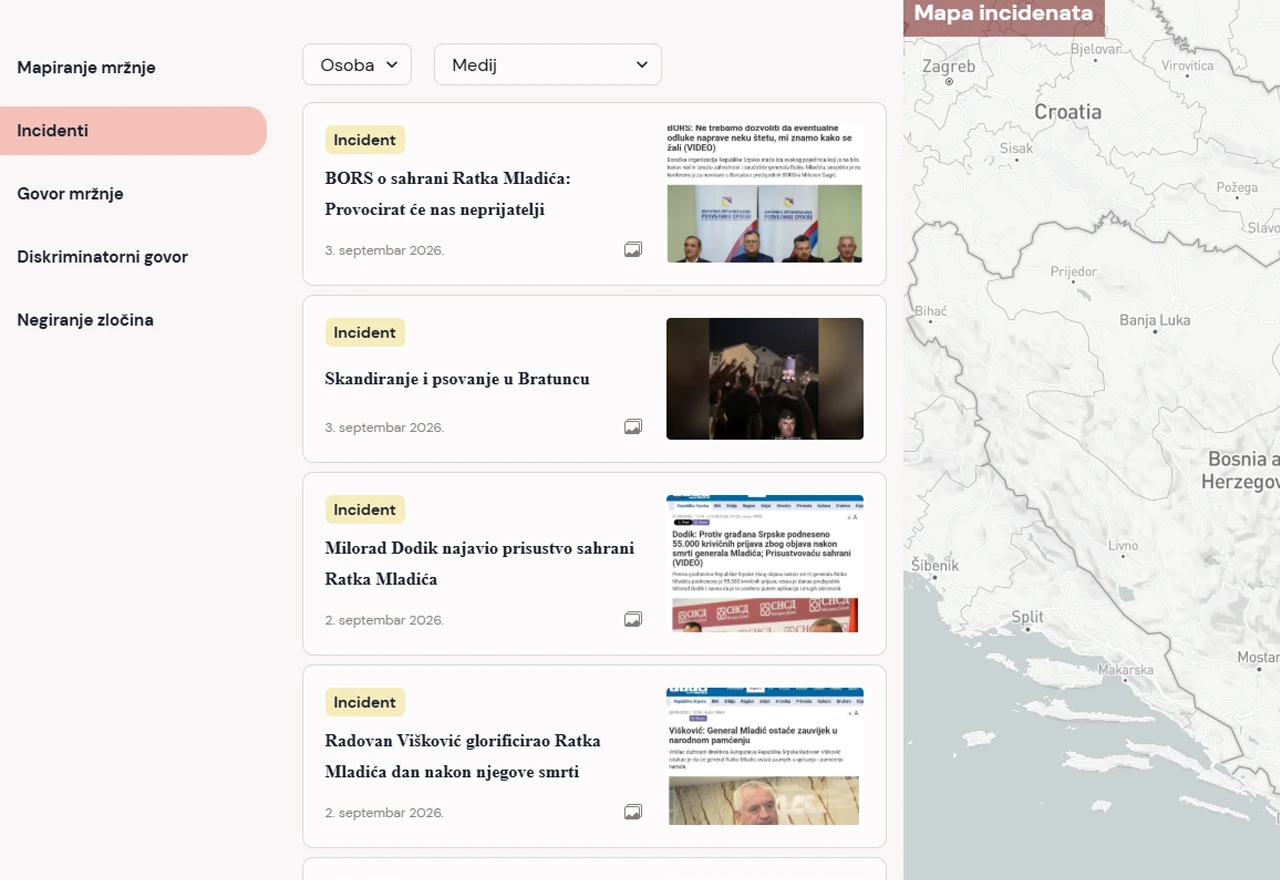Click image icon on Skandiranje u Bratuncu card
The image size is (1280, 880).
pyautogui.click(x=633, y=427)
